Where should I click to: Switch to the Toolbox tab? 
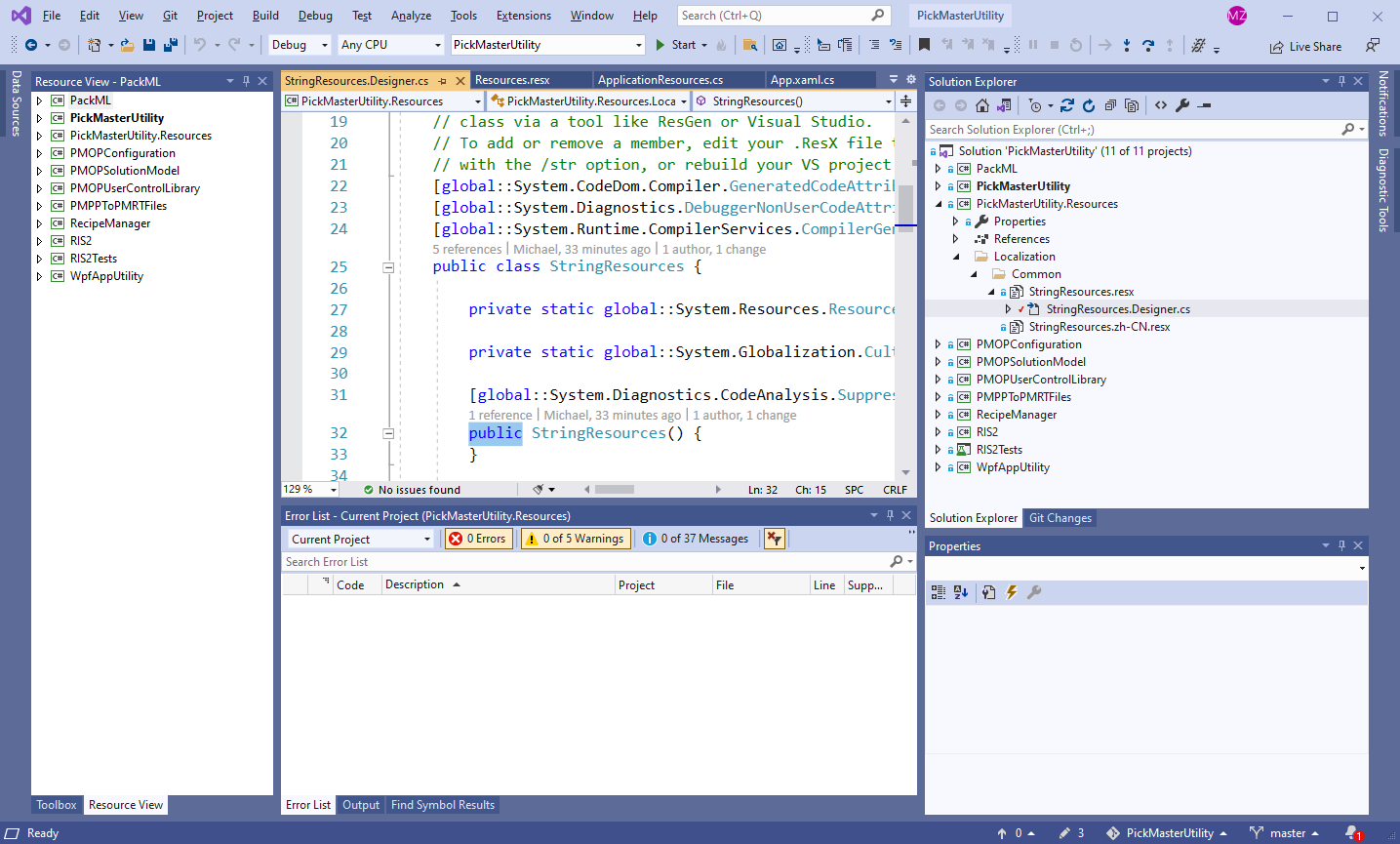click(57, 805)
